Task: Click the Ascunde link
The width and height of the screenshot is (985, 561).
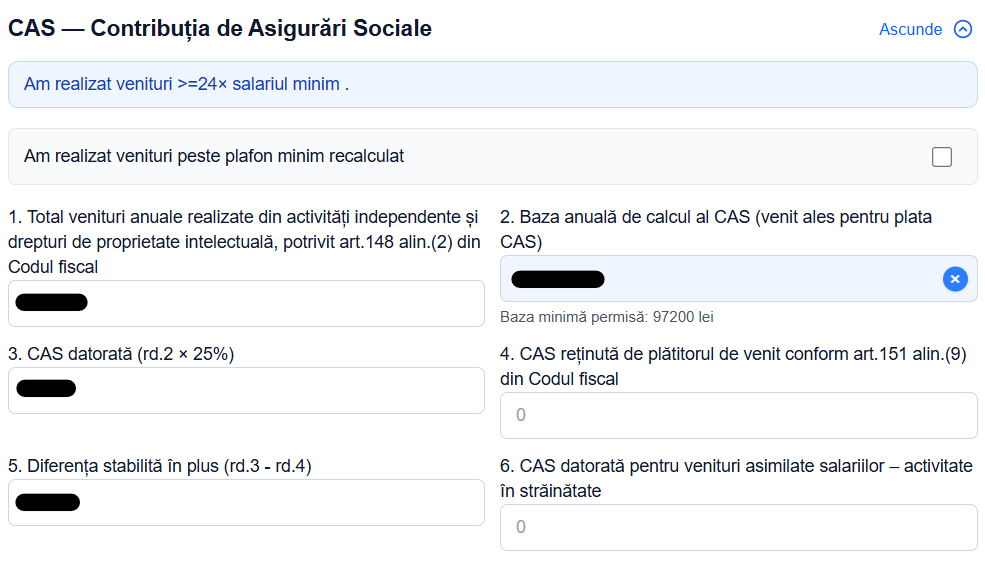Action: click(910, 30)
